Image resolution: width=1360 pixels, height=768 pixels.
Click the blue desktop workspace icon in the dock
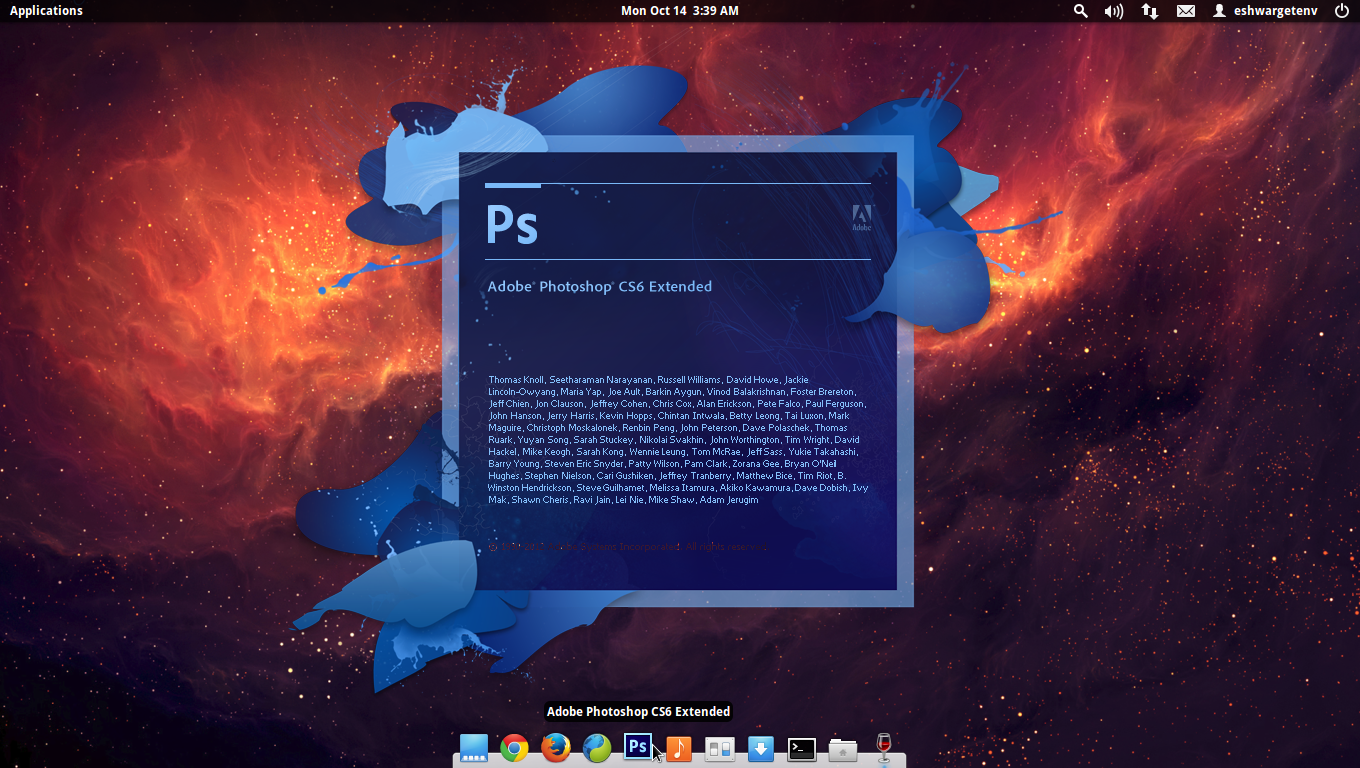pos(473,748)
